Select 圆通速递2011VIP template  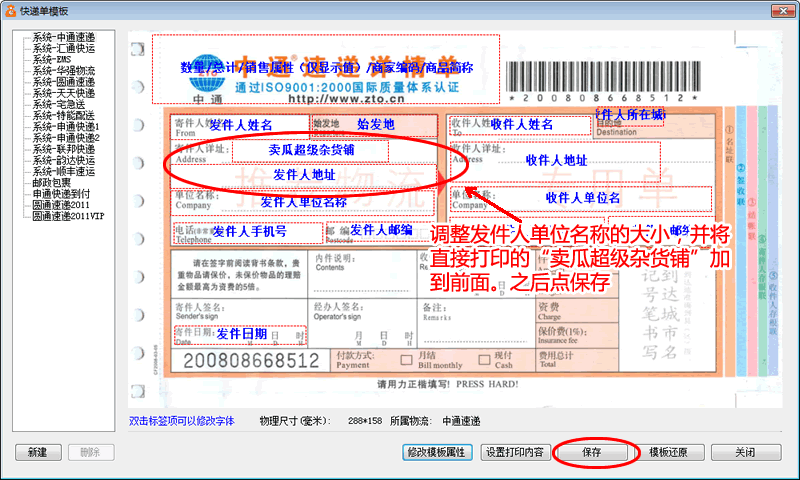[68, 216]
